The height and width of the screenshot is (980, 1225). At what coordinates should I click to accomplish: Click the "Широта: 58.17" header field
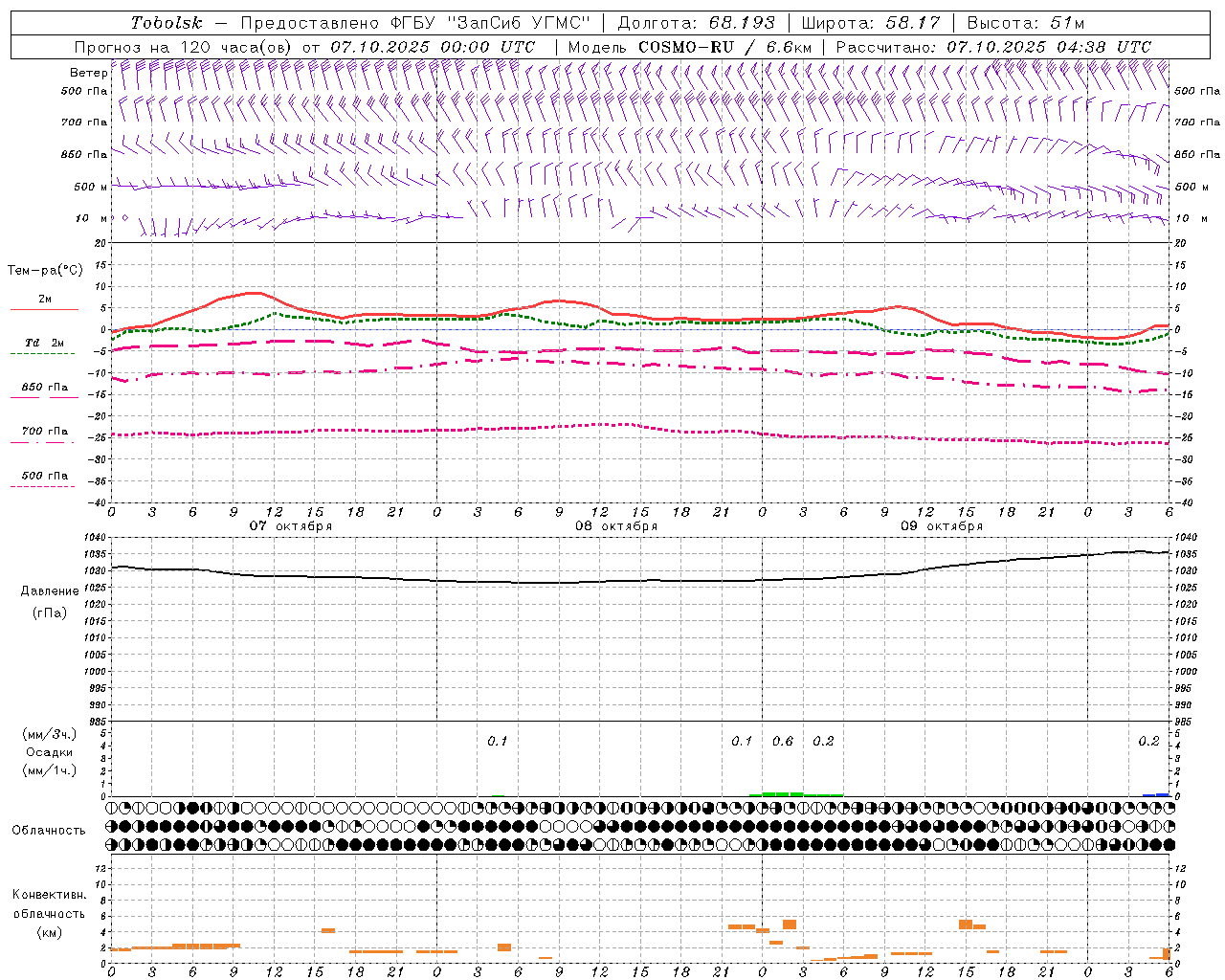point(871,23)
